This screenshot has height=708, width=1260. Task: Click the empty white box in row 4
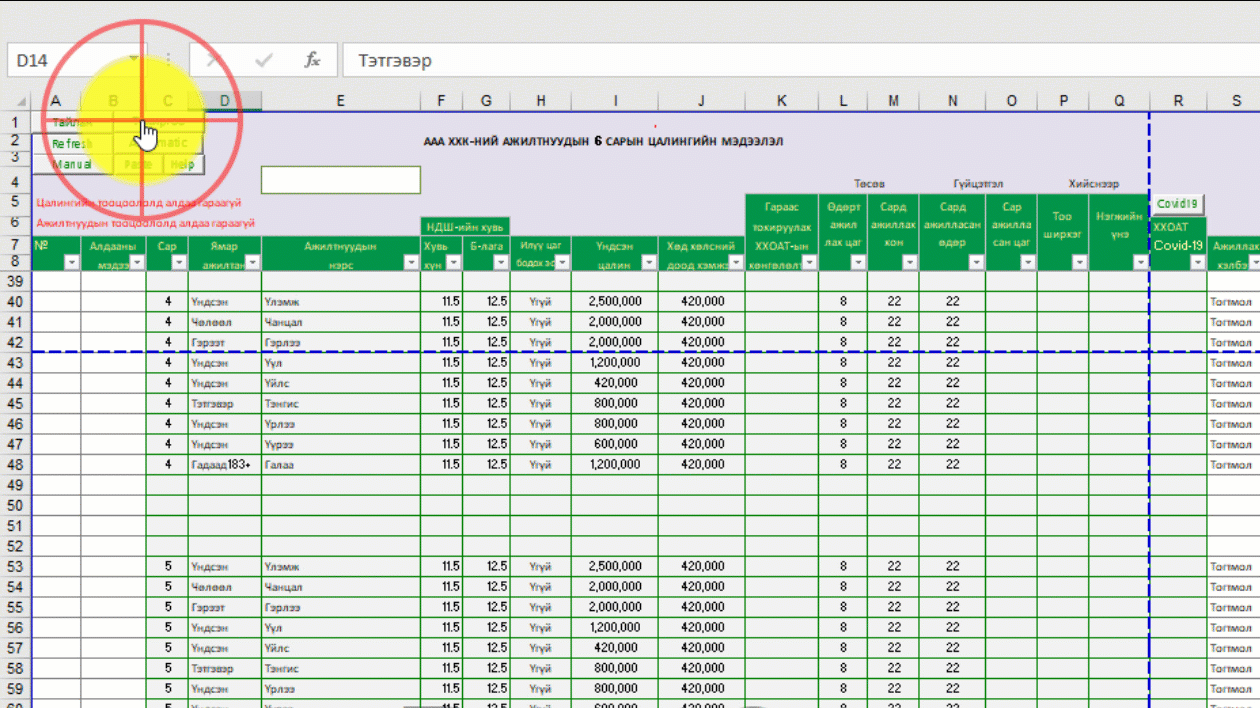click(340, 180)
